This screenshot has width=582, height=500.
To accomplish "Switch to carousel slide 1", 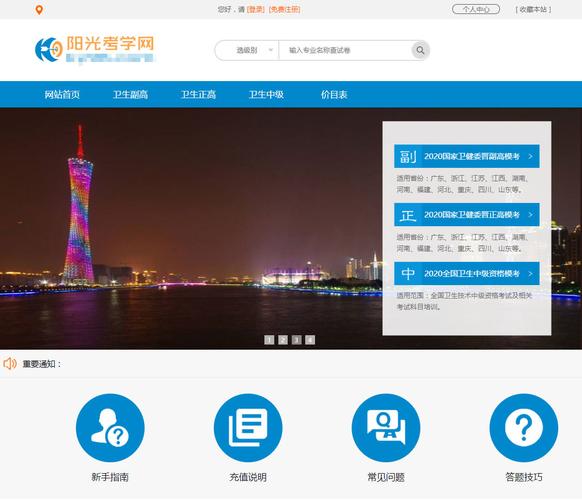I will 269,340.
